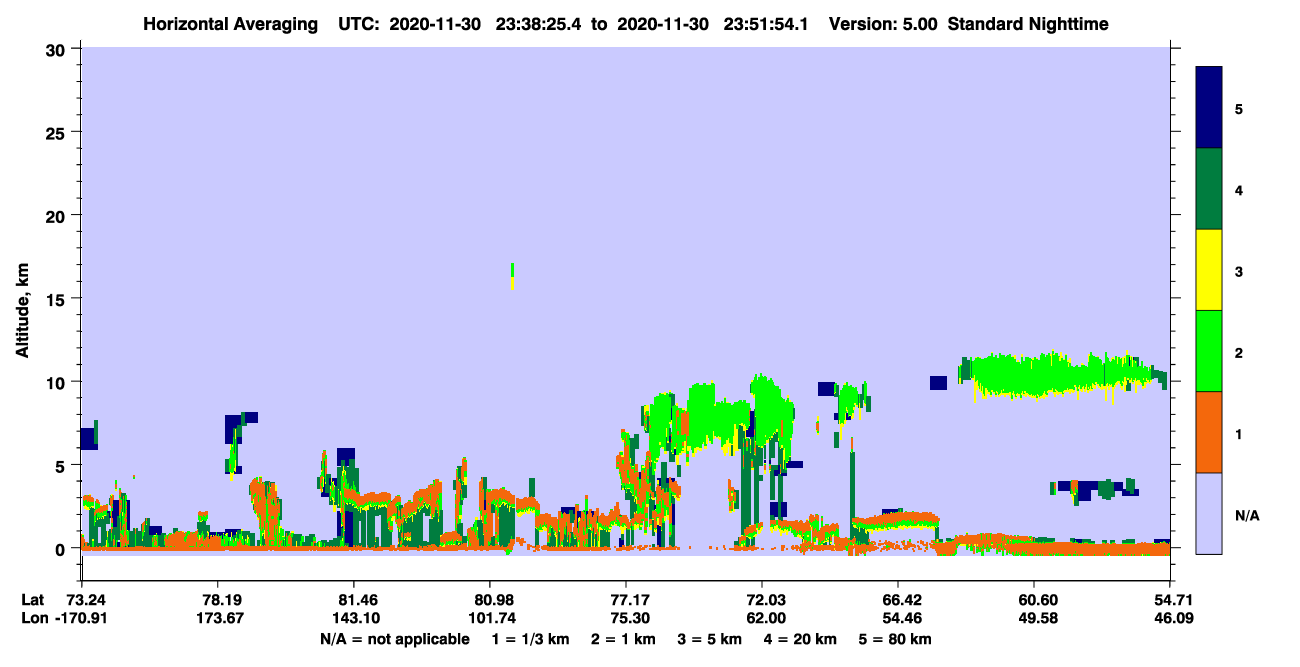Click 'Version: 5.00' in the title

coord(884,24)
